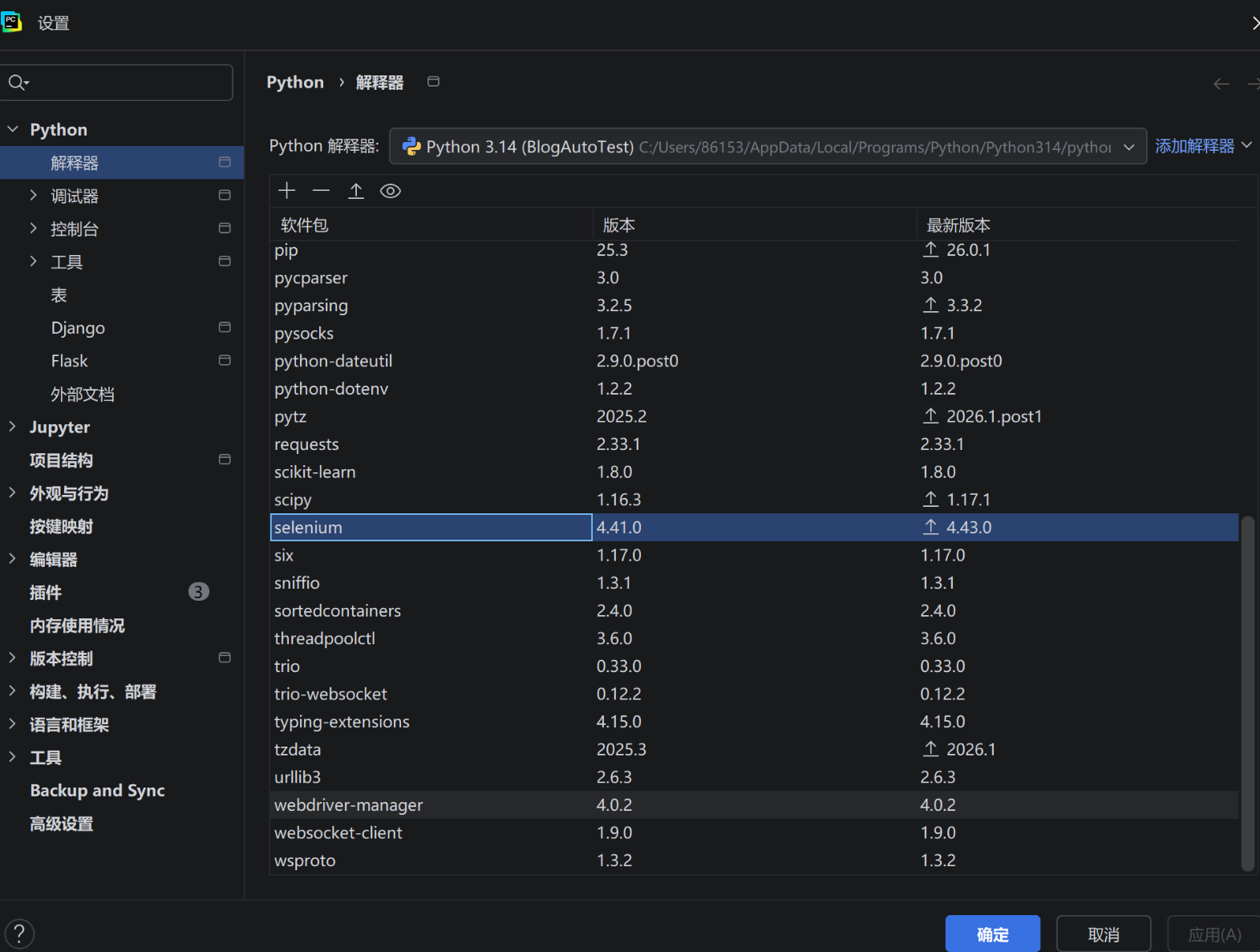The width and height of the screenshot is (1260, 952).
Task: Click the upgrade arrow next to scipy 1.17.1
Action: tap(930, 499)
